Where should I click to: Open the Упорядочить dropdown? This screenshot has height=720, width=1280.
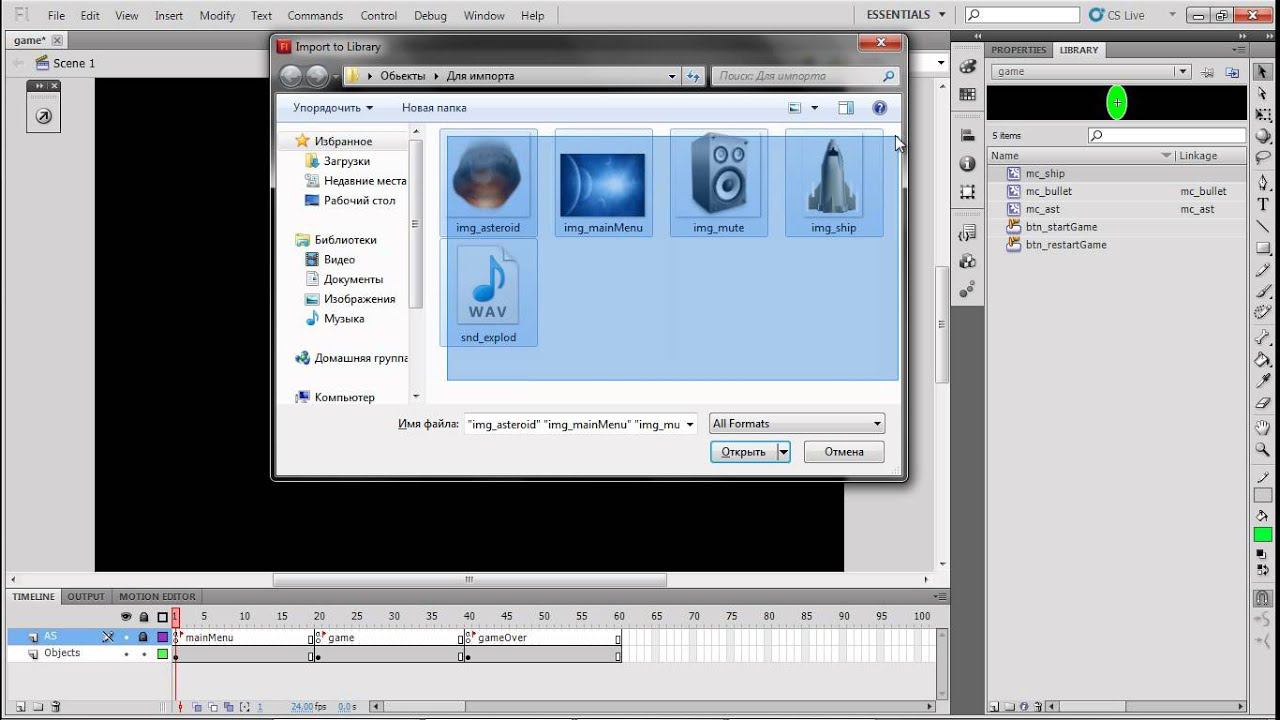[333, 108]
